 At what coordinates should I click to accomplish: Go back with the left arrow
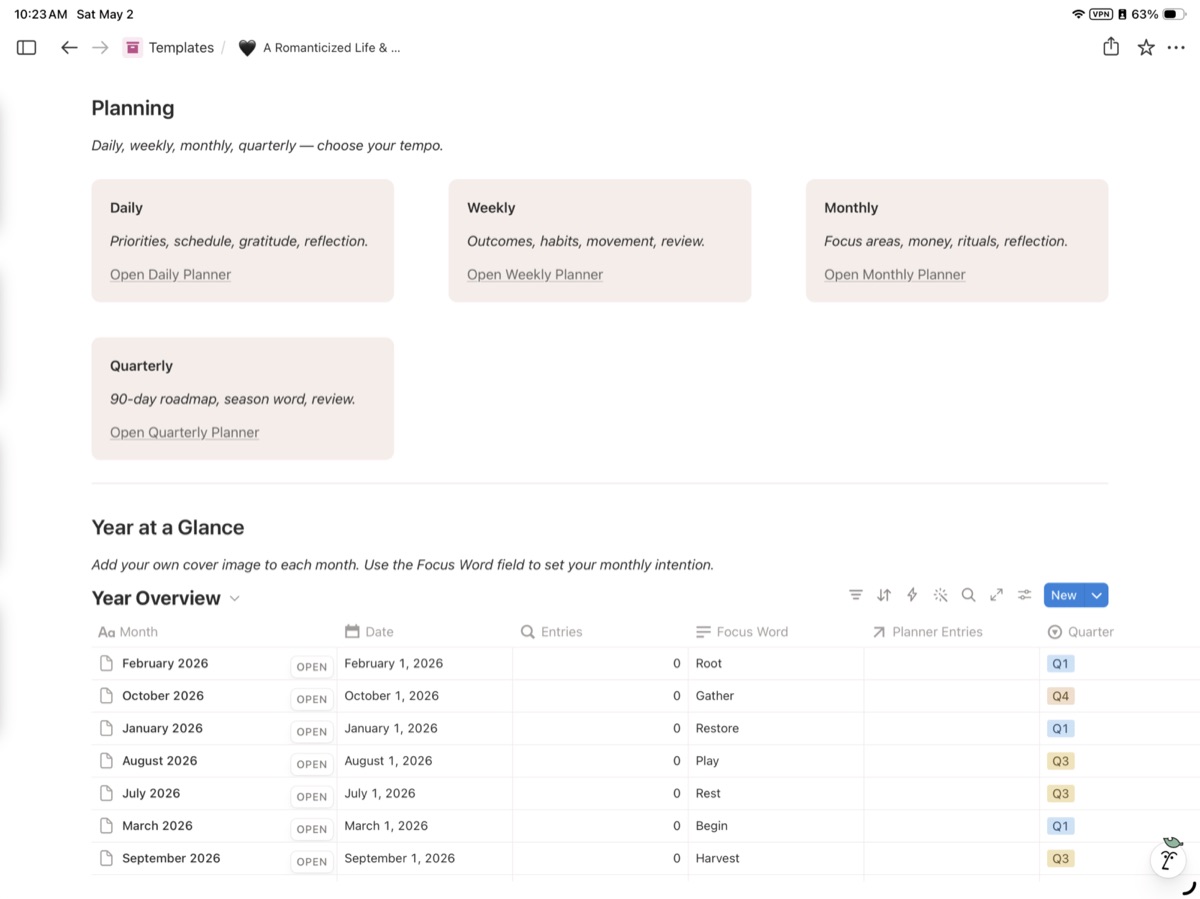coord(69,47)
